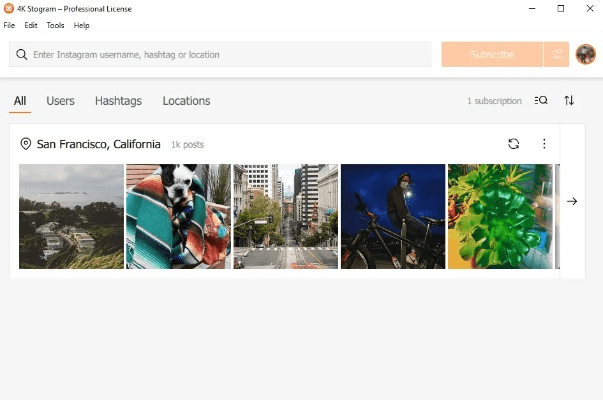Click the Subscribe button
Screen dimensions: 603x400
click(x=492, y=54)
